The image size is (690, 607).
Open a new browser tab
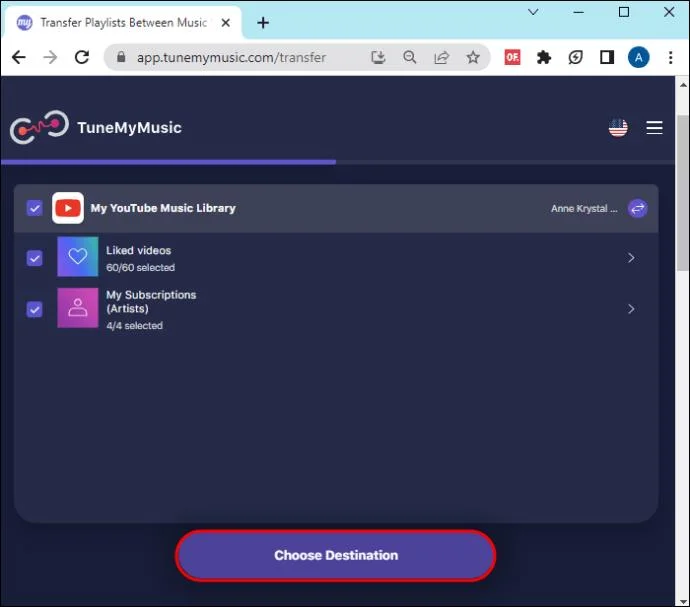pyautogui.click(x=263, y=22)
